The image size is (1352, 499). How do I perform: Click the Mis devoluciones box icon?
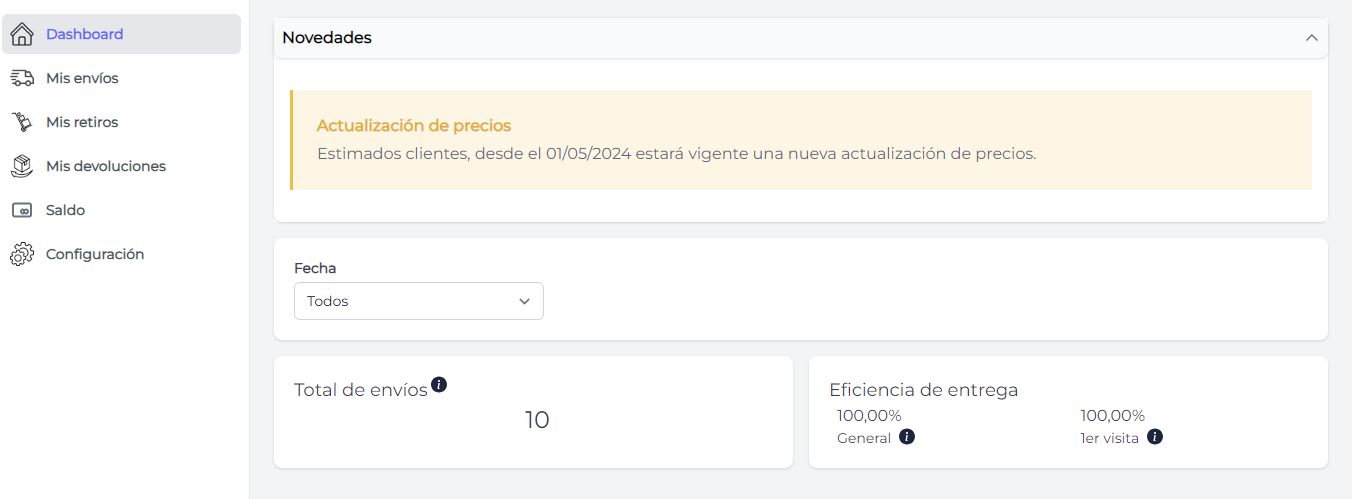[x=22, y=166]
